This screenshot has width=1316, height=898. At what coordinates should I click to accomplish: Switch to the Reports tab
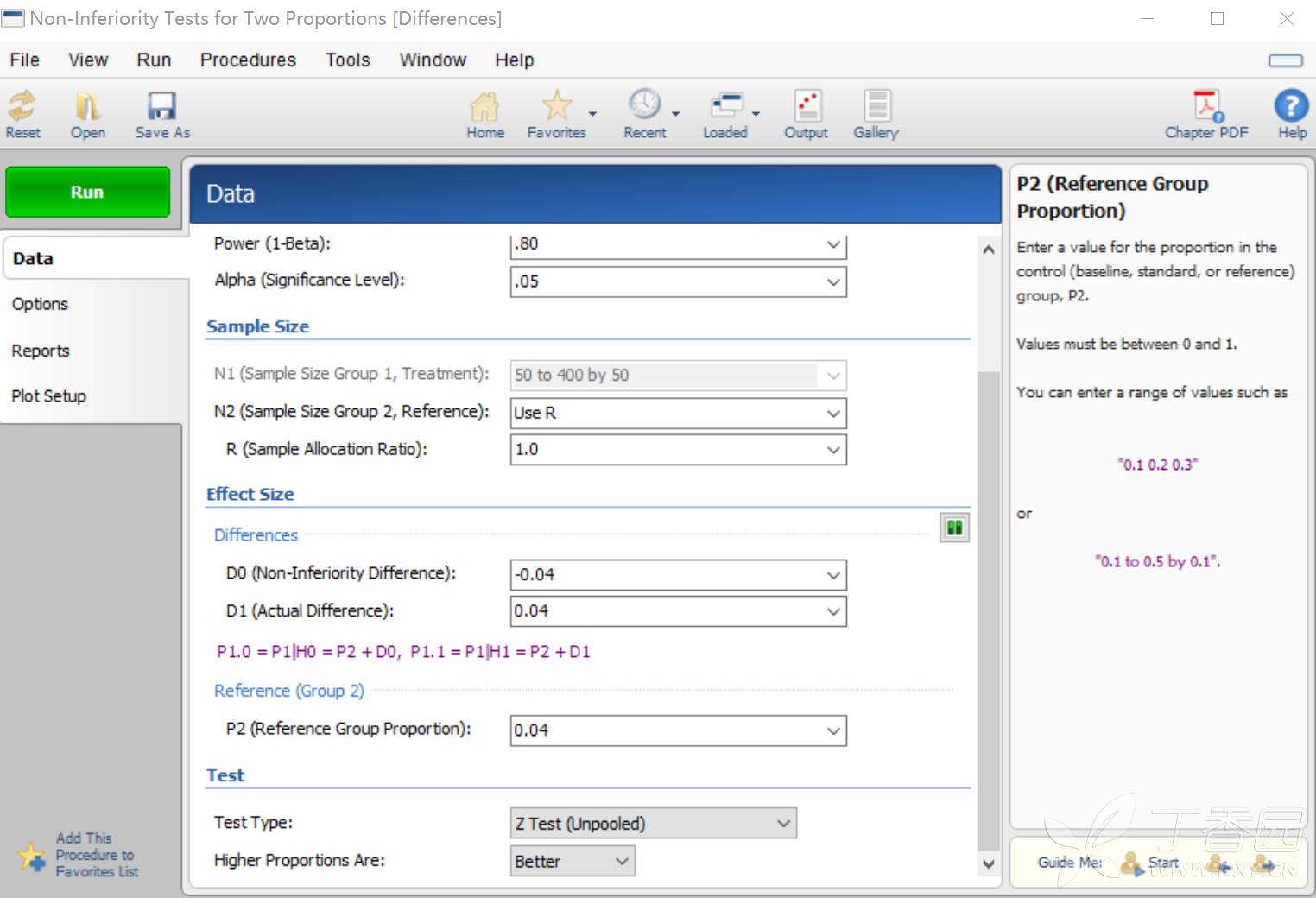pyautogui.click(x=41, y=351)
